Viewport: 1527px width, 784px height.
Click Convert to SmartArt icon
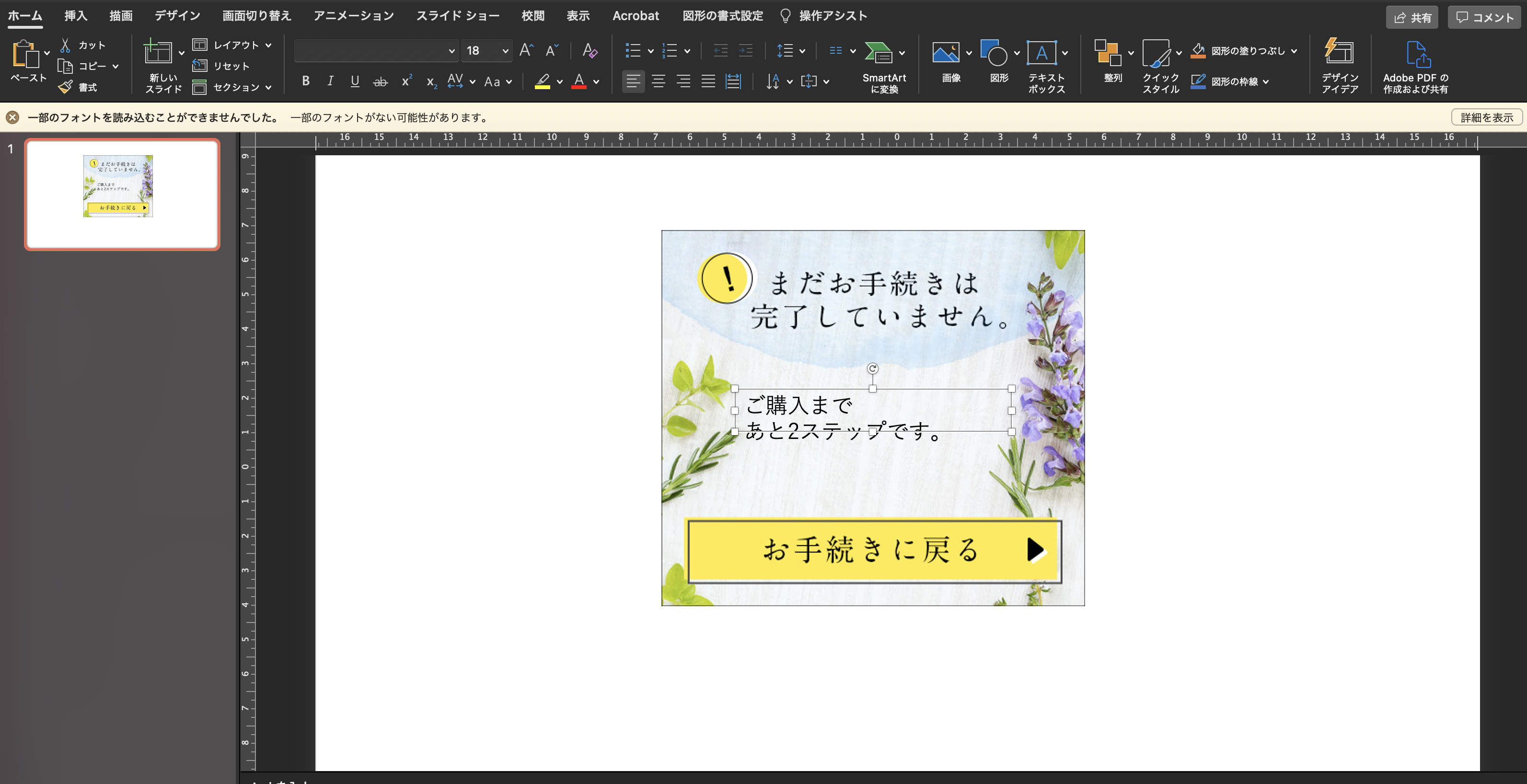878,52
